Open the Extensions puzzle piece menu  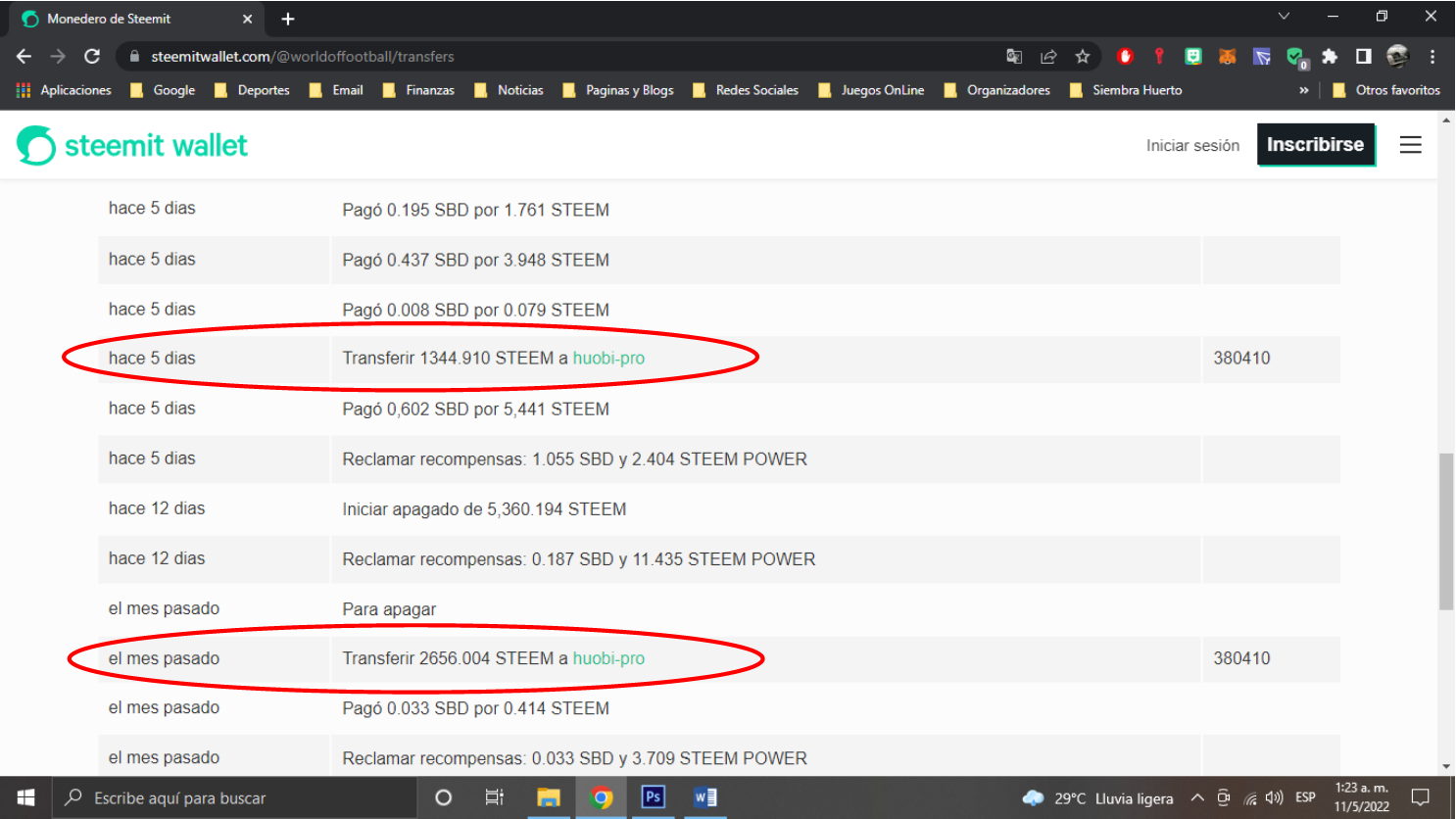click(1330, 57)
